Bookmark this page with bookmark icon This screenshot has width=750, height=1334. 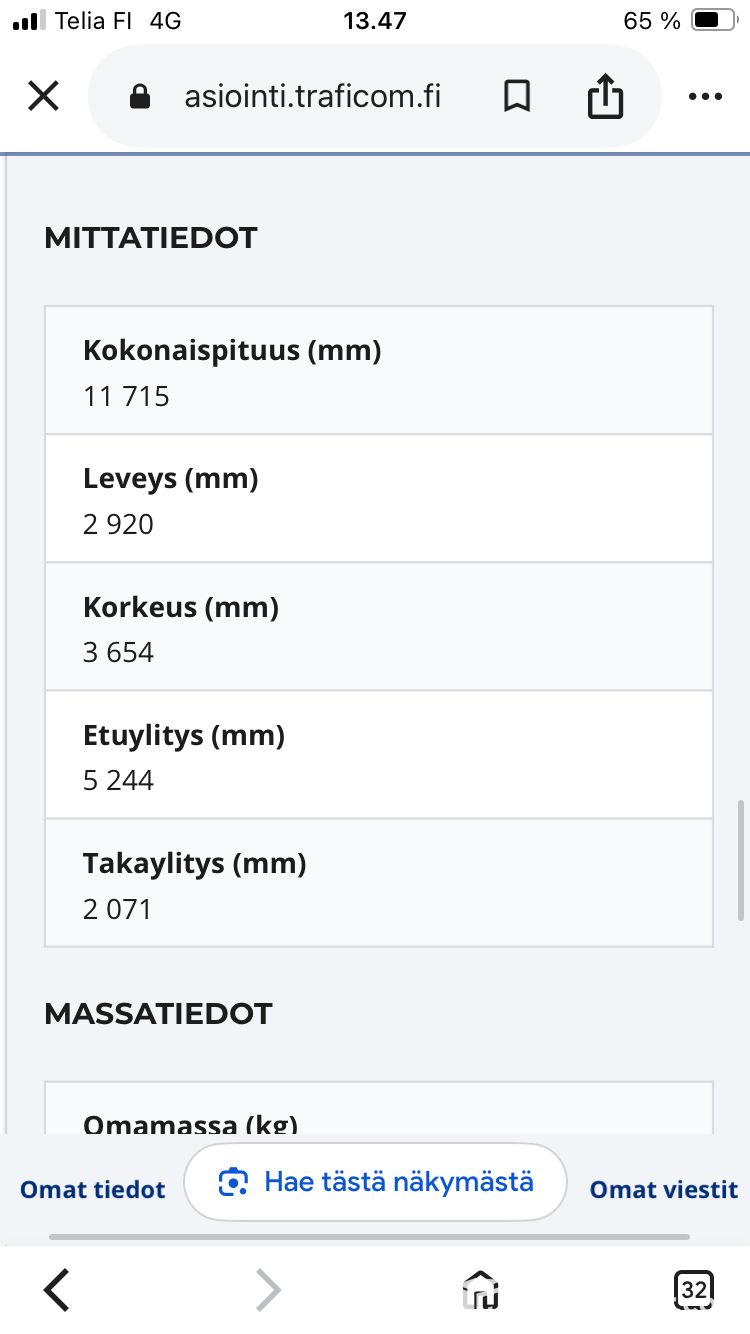(x=516, y=97)
